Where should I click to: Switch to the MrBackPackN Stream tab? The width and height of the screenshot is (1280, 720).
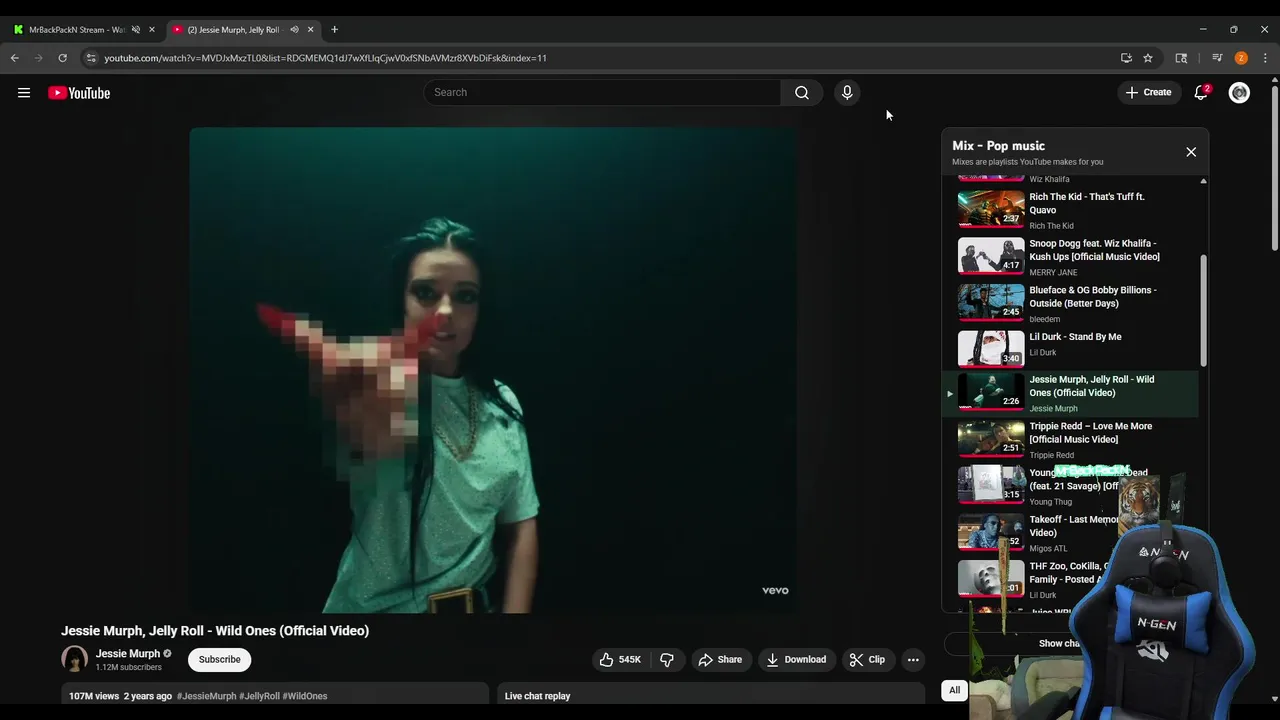[x=76, y=30]
